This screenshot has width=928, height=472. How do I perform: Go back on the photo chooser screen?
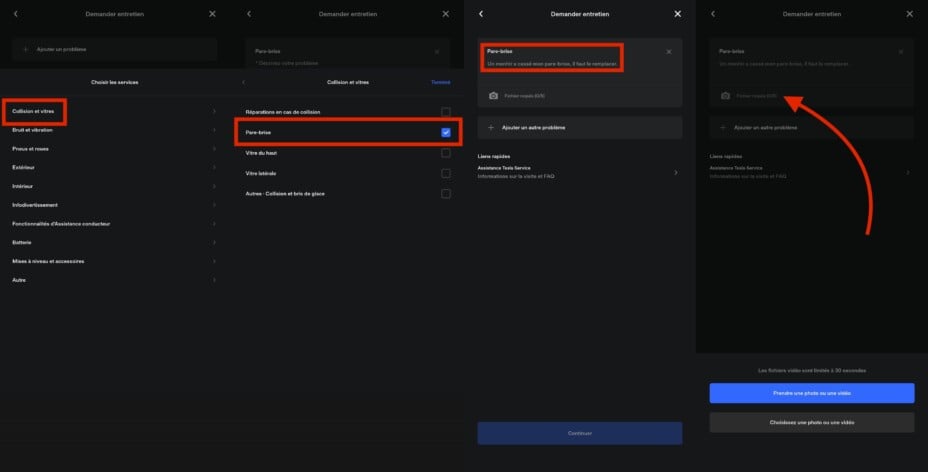[x=713, y=14]
